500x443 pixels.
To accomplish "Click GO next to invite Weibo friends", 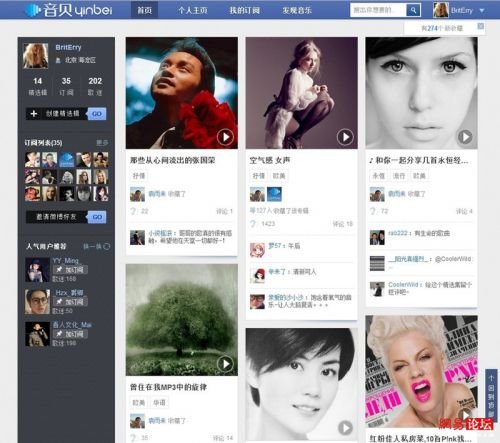I will [x=97, y=217].
